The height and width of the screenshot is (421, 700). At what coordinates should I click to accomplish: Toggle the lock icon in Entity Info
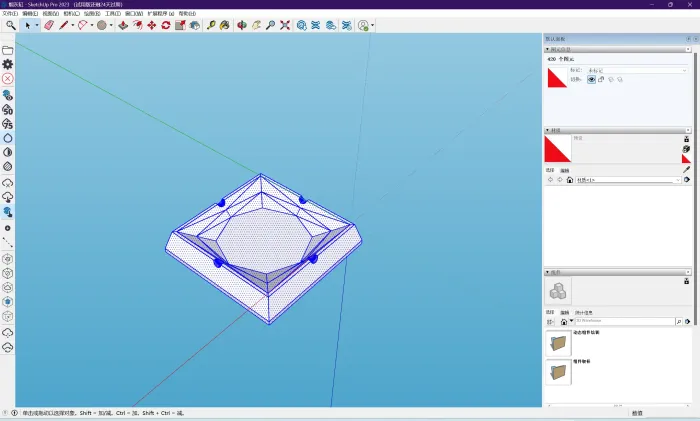601,79
